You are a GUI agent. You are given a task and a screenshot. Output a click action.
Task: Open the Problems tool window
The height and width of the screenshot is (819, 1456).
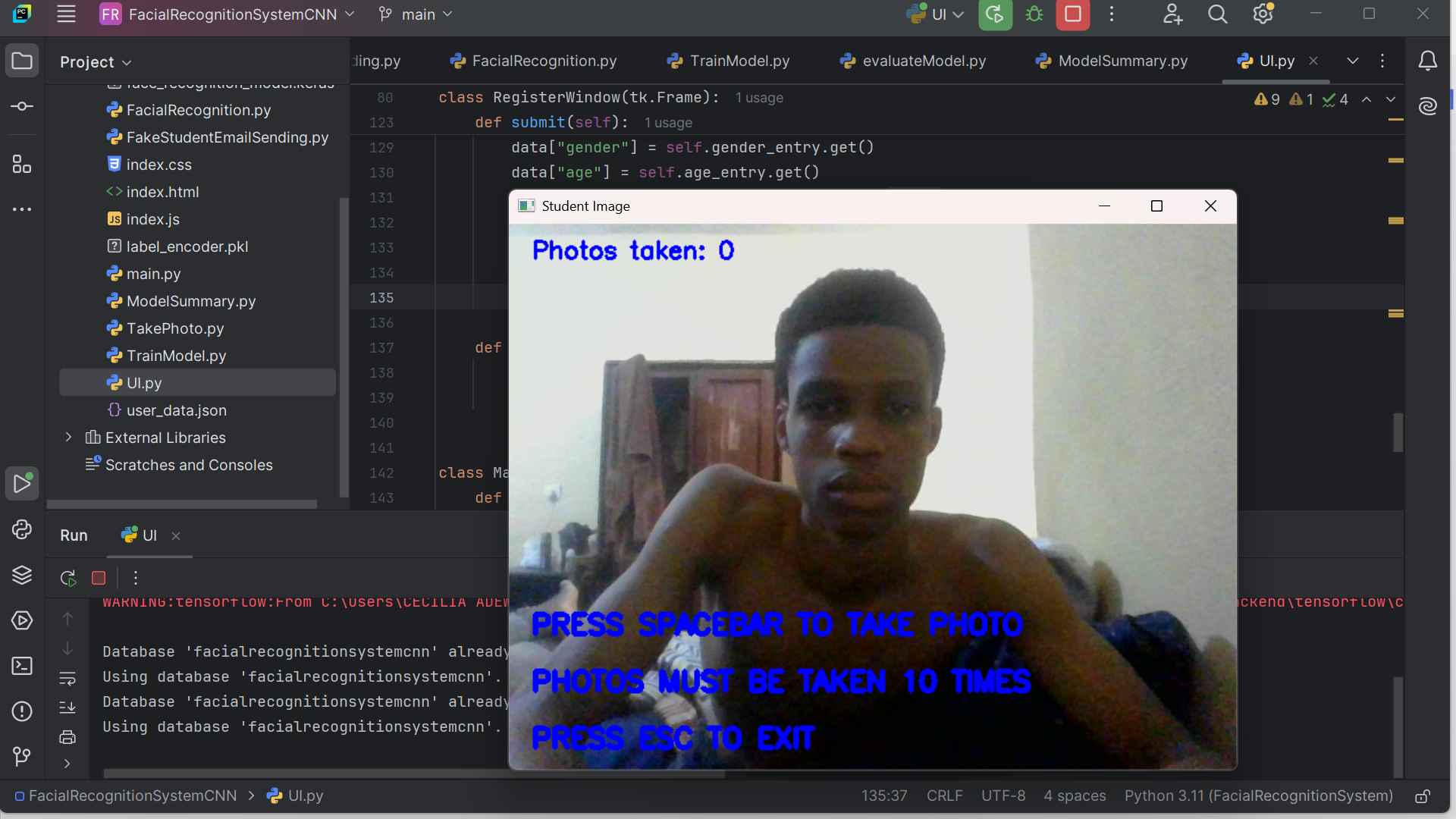[x=22, y=711]
